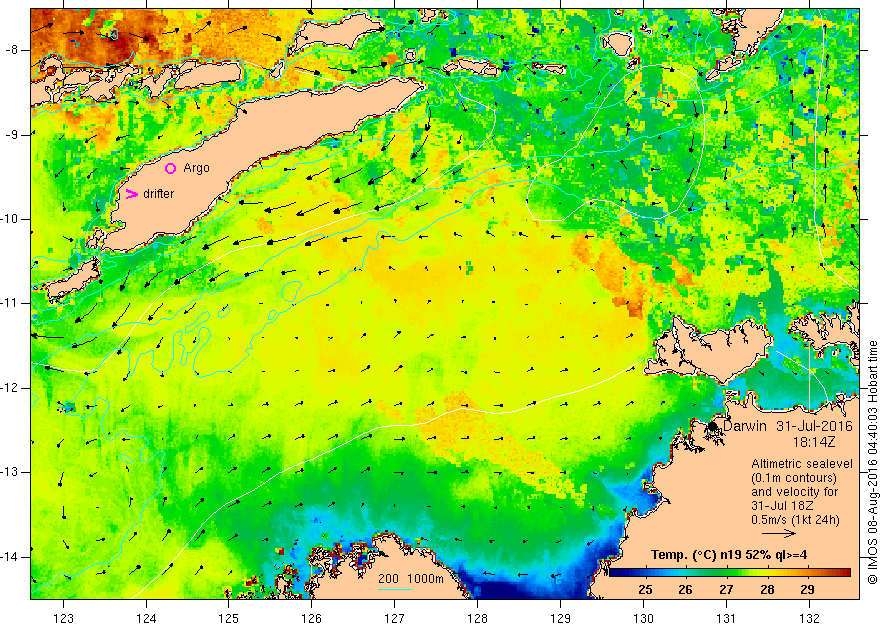Click the longitude axis label '125'
880x630 pixels.
[x=228, y=619]
